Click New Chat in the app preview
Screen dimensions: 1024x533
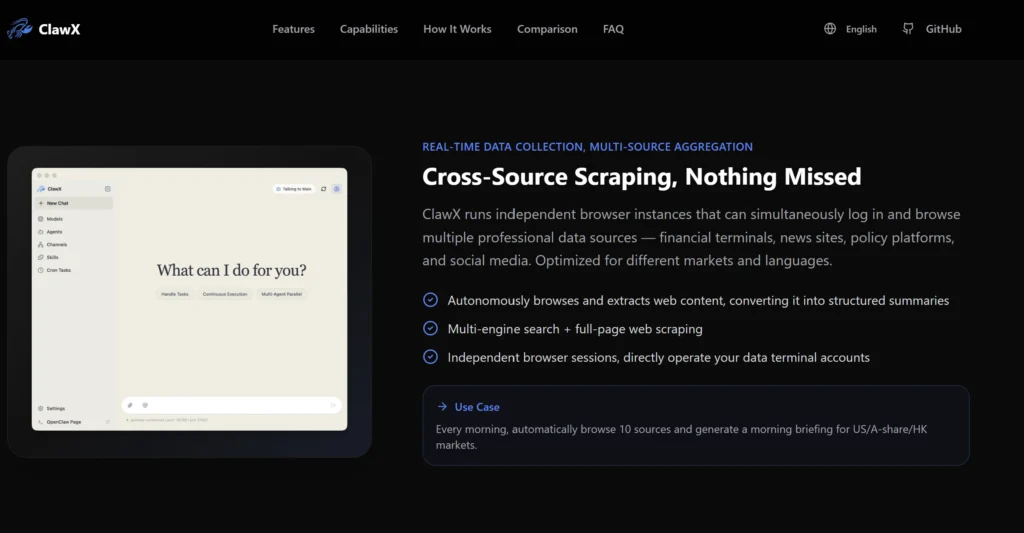tap(74, 203)
